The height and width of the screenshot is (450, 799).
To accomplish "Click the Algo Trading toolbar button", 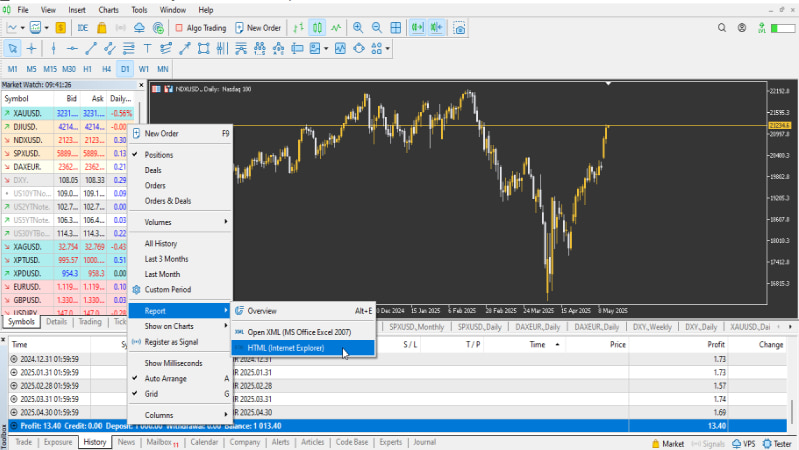I will [201, 28].
